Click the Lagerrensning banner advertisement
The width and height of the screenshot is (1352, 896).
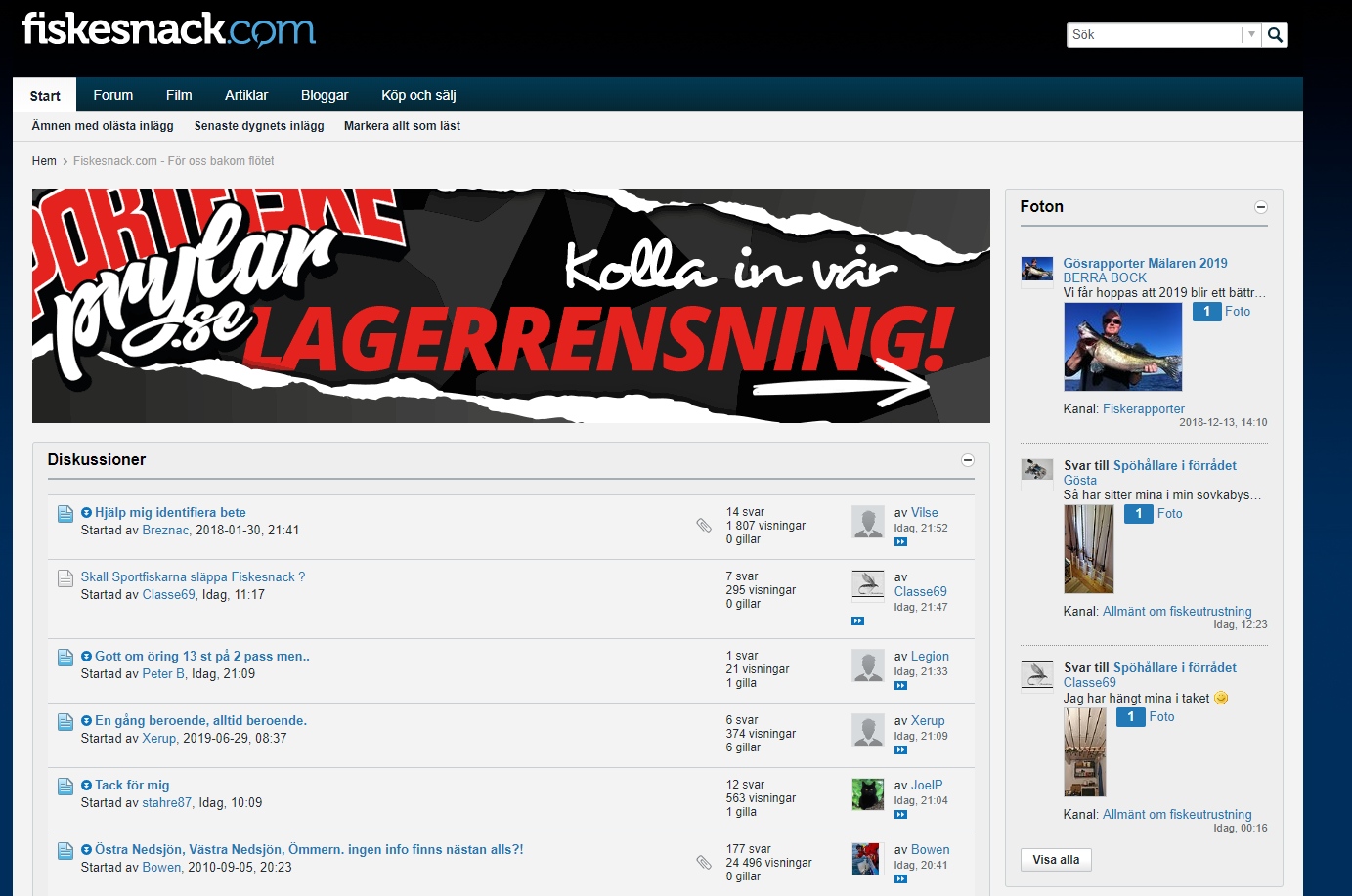tap(511, 306)
